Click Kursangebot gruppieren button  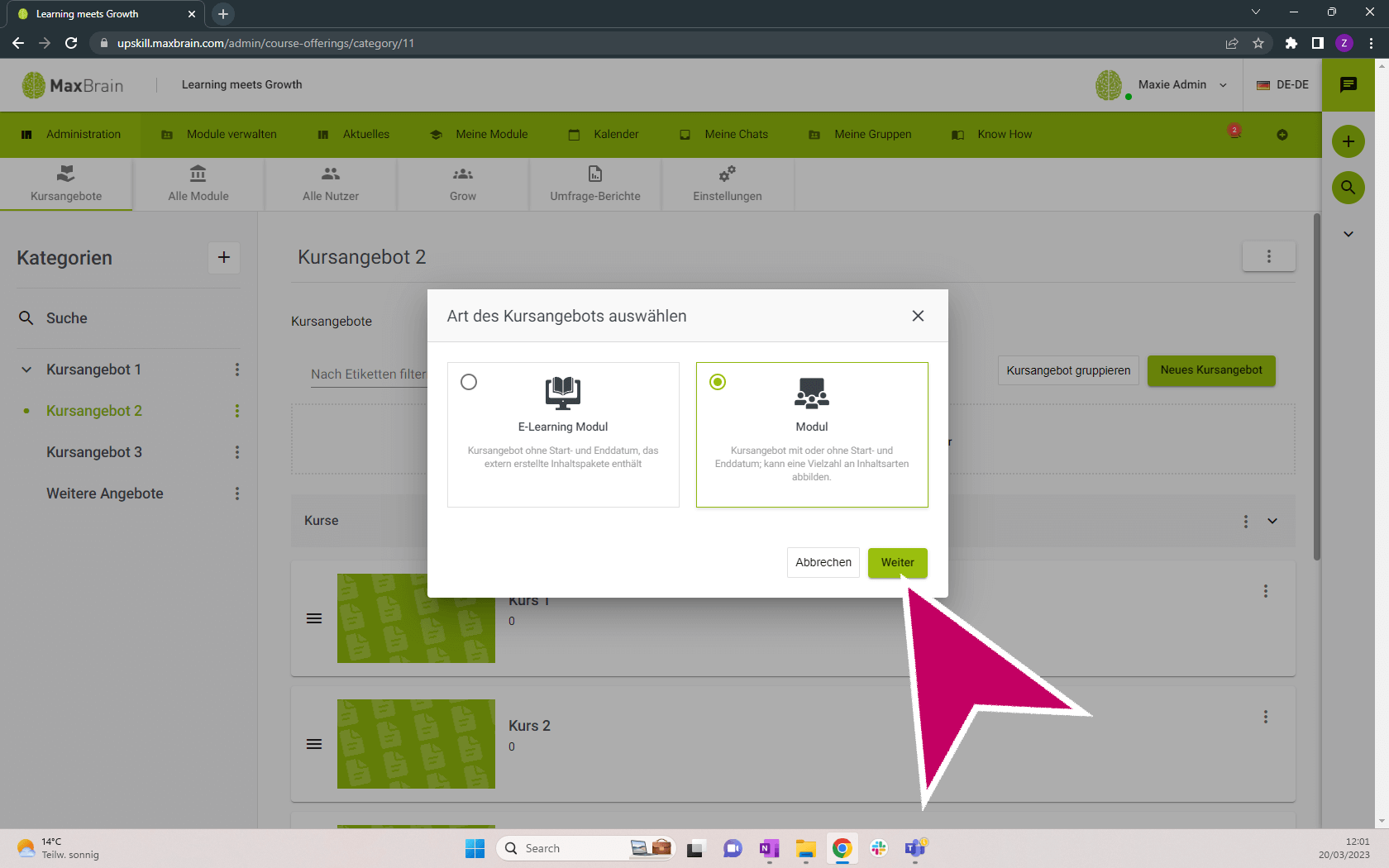tap(1068, 370)
